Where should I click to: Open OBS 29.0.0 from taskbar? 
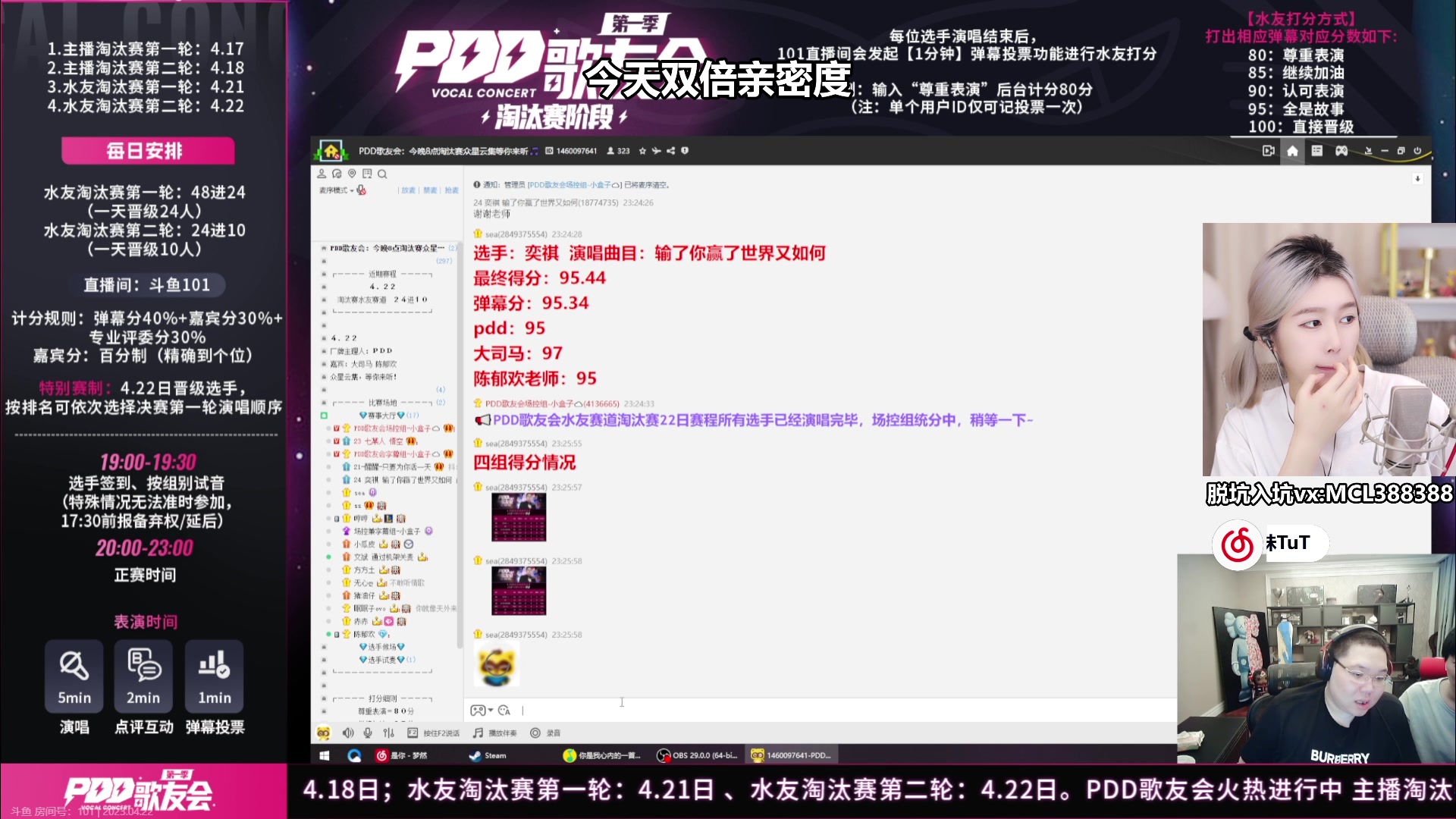click(x=698, y=755)
